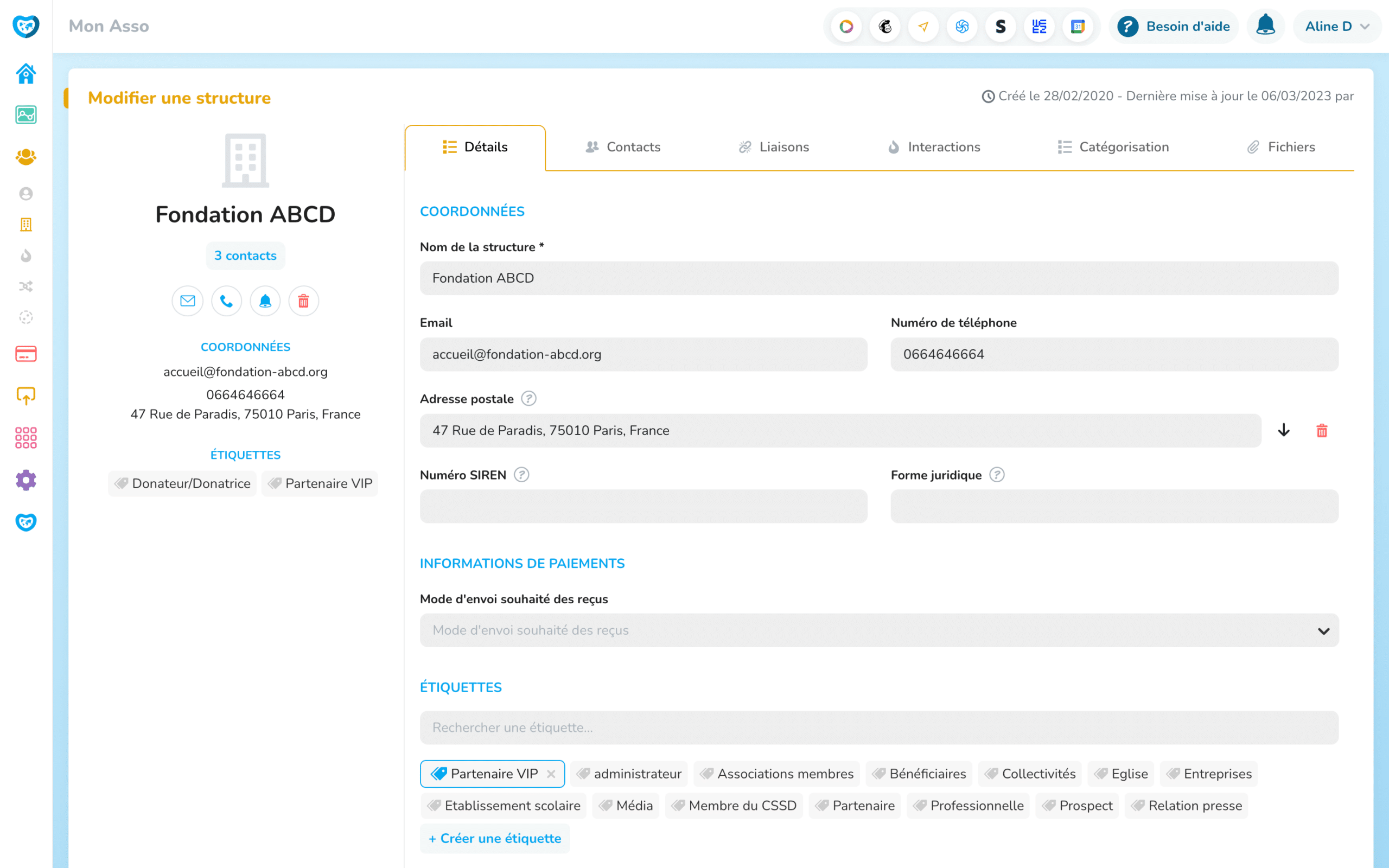Toggle the Bénéficiaires tag
1389x868 pixels.
coord(919,774)
